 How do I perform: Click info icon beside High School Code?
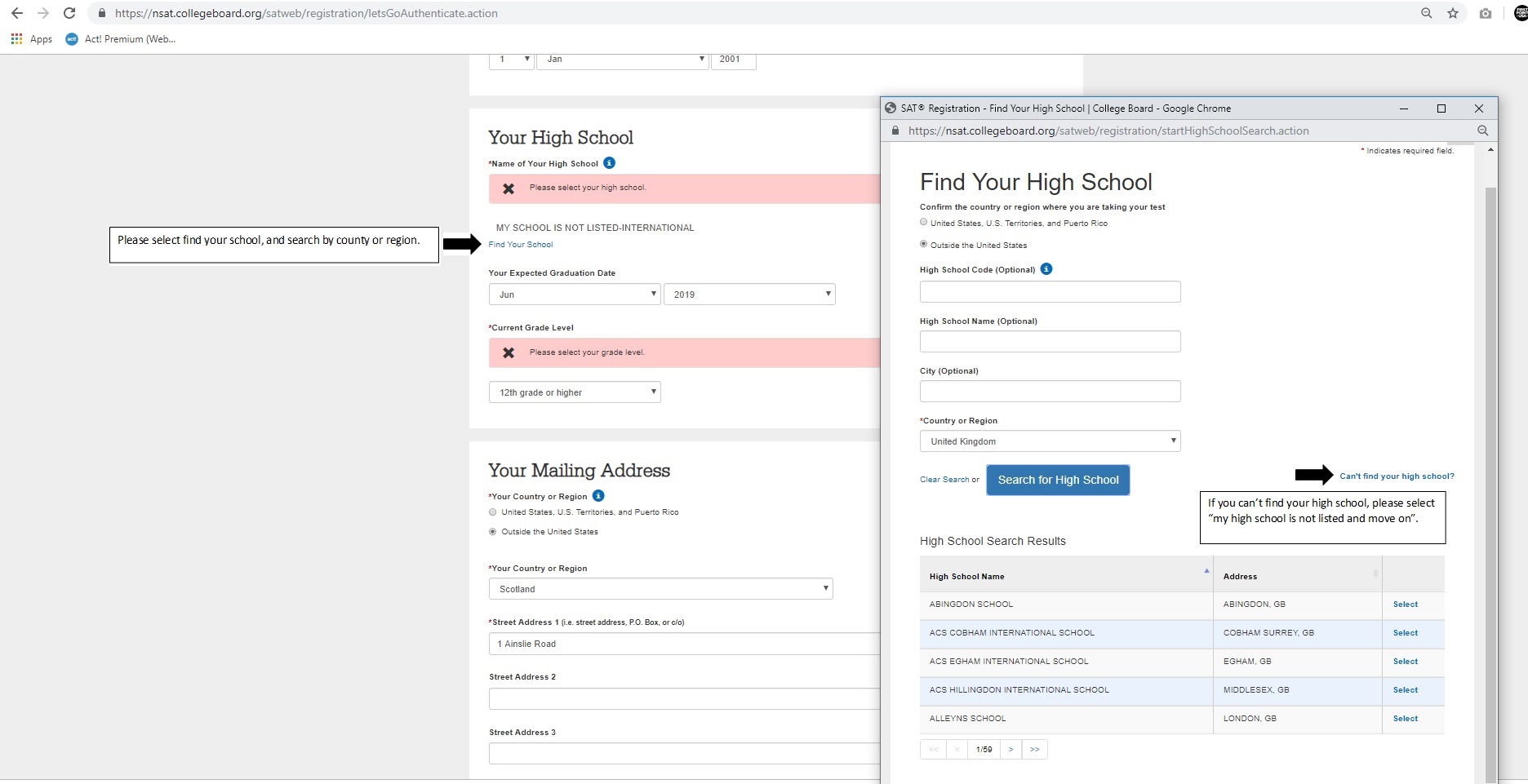[x=1046, y=269]
